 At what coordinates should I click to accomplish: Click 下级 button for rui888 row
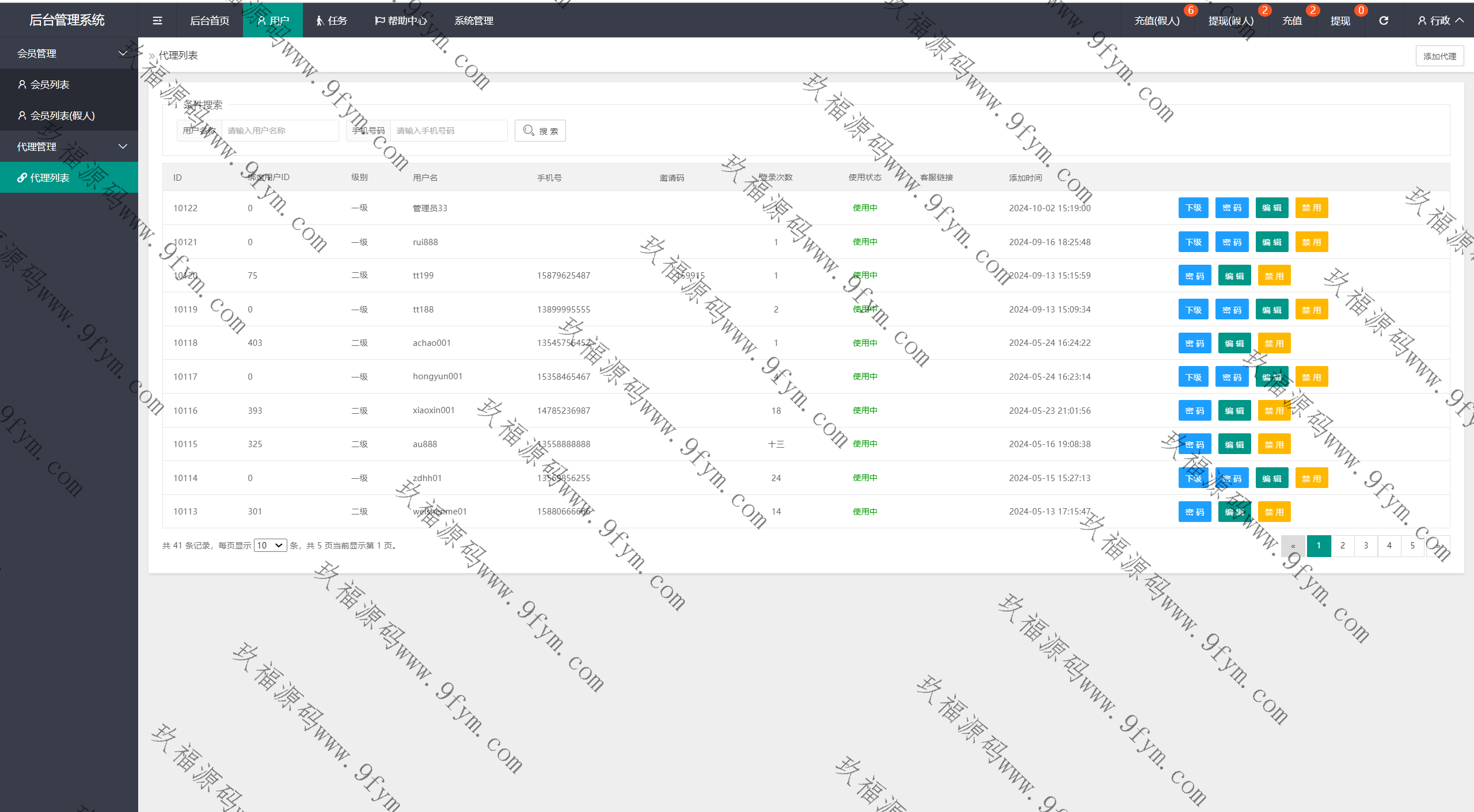pyautogui.click(x=1193, y=242)
